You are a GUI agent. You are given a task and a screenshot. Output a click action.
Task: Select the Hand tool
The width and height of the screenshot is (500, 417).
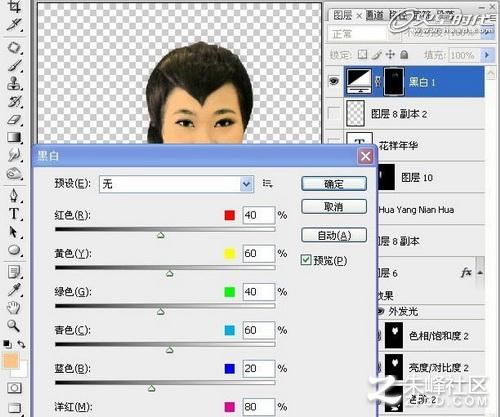coord(14,307)
